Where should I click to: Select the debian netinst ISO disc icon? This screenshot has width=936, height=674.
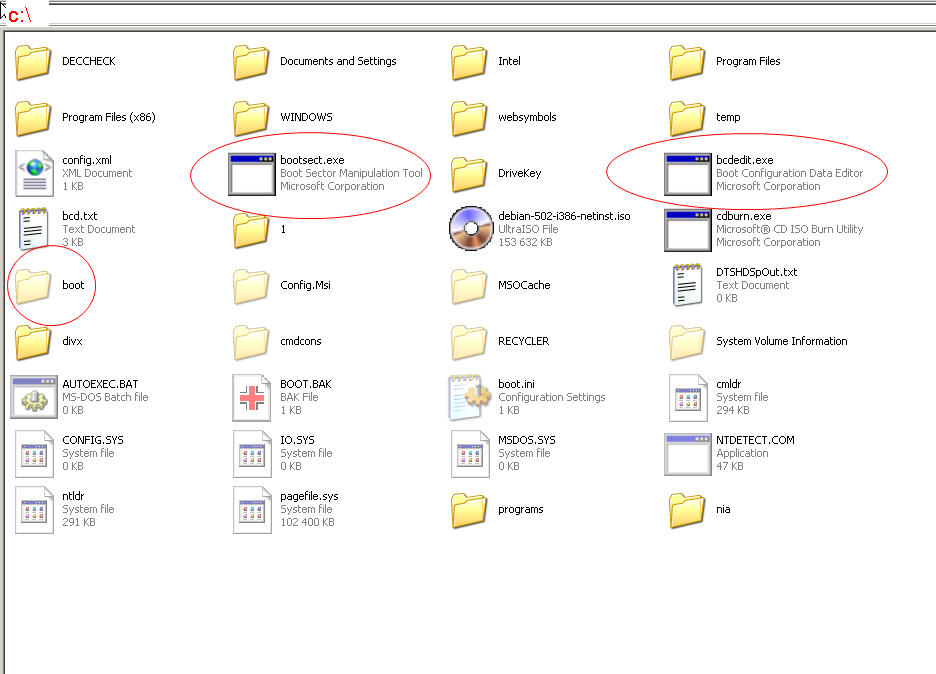[470, 229]
